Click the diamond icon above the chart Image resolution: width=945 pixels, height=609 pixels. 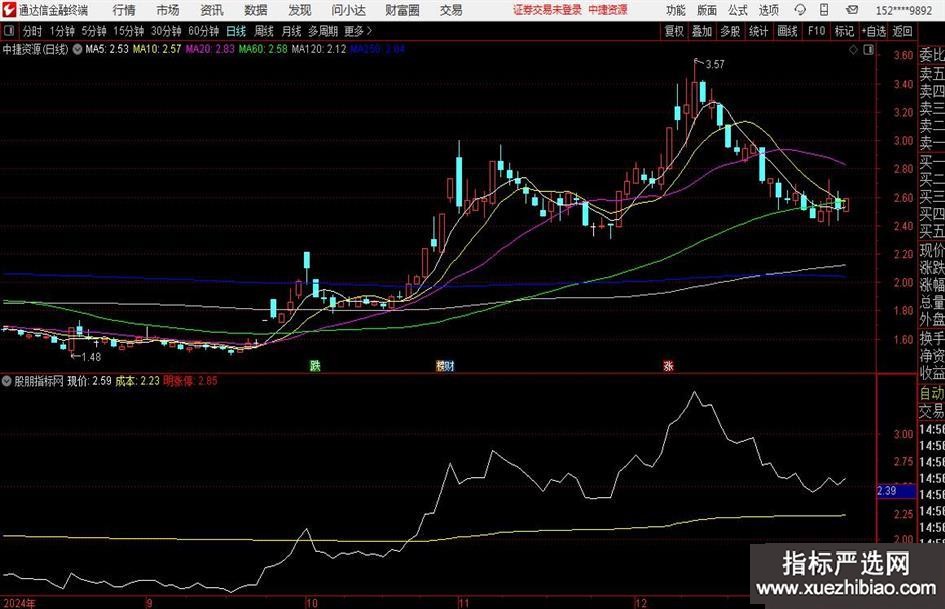coord(853,49)
